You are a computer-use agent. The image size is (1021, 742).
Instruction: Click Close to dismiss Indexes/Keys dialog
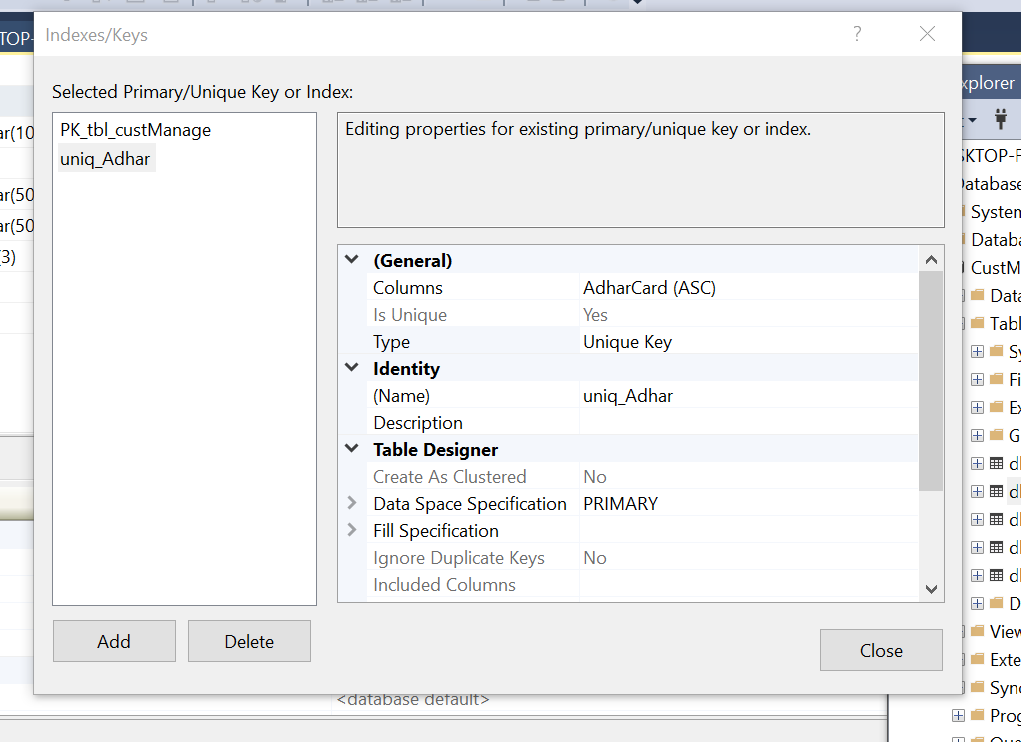880,649
